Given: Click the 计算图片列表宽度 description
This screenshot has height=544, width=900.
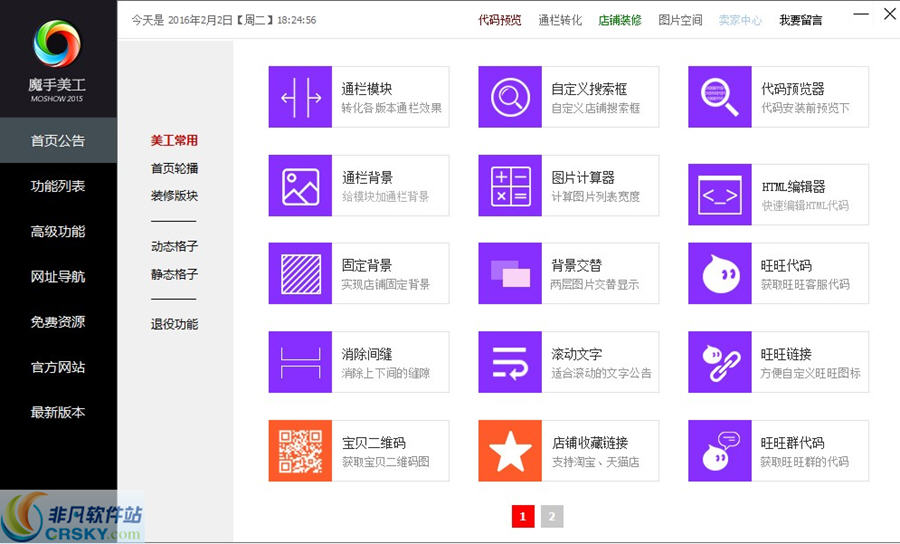Looking at the screenshot, I should point(596,197).
